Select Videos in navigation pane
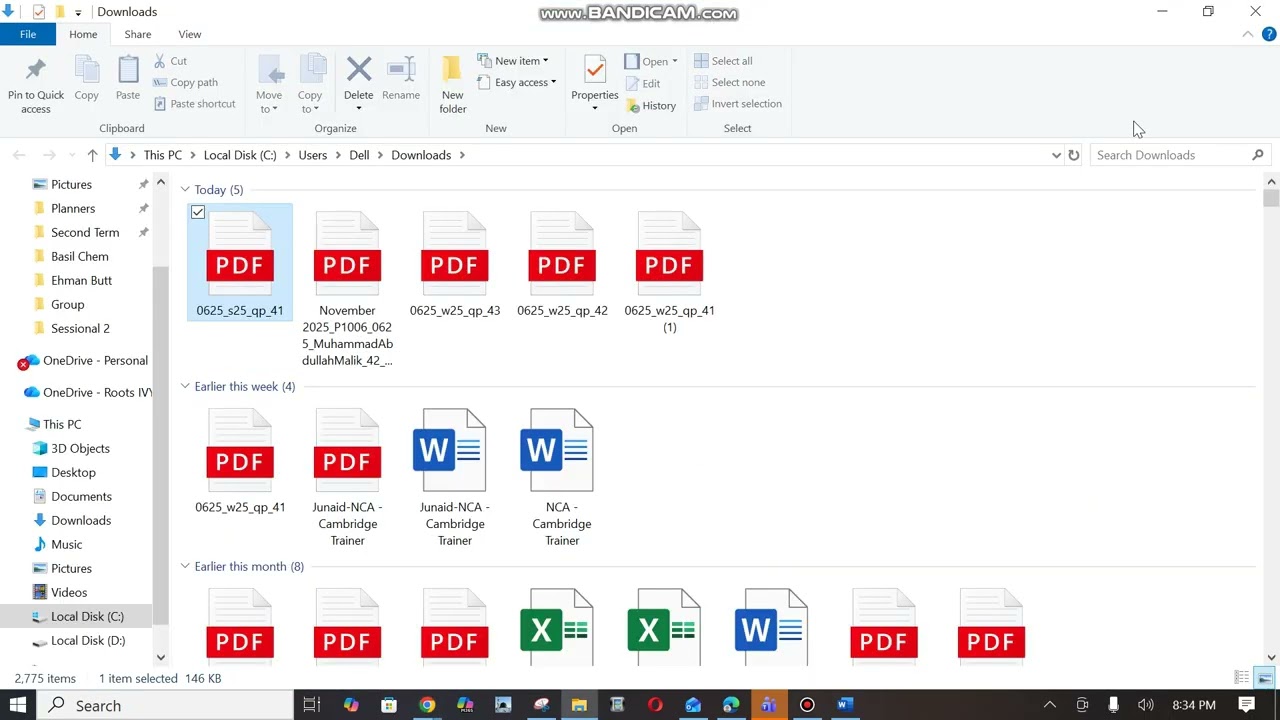Image resolution: width=1280 pixels, height=720 pixels. (69, 592)
